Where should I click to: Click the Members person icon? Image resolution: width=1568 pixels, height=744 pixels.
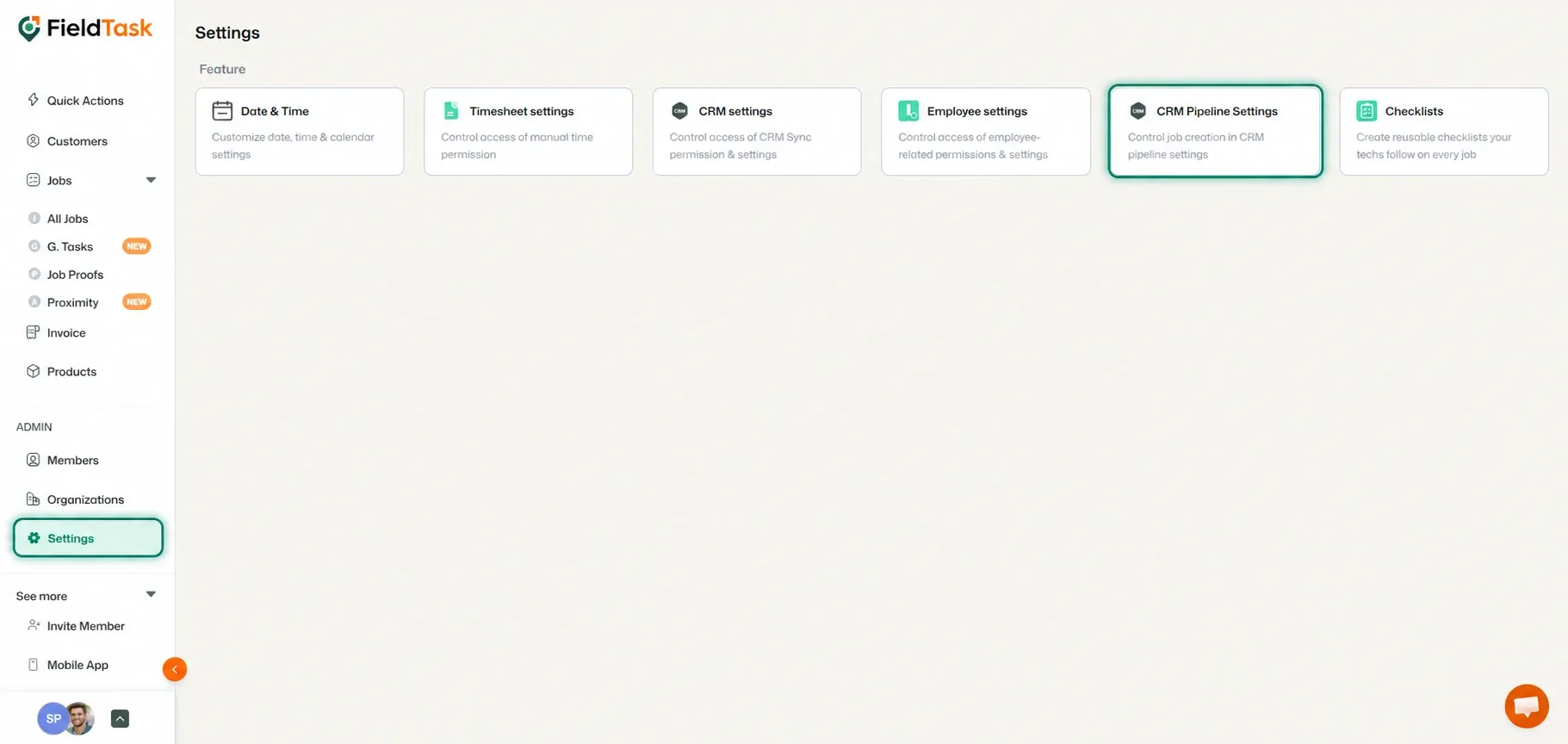click(33, 460)
